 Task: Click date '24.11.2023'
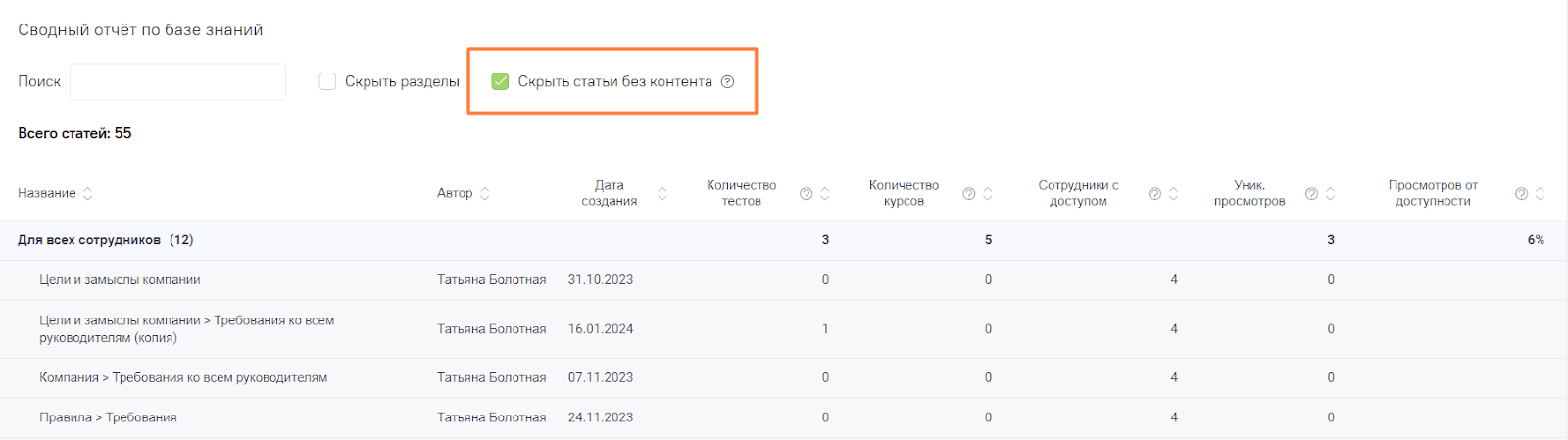(x=601, y=417)
